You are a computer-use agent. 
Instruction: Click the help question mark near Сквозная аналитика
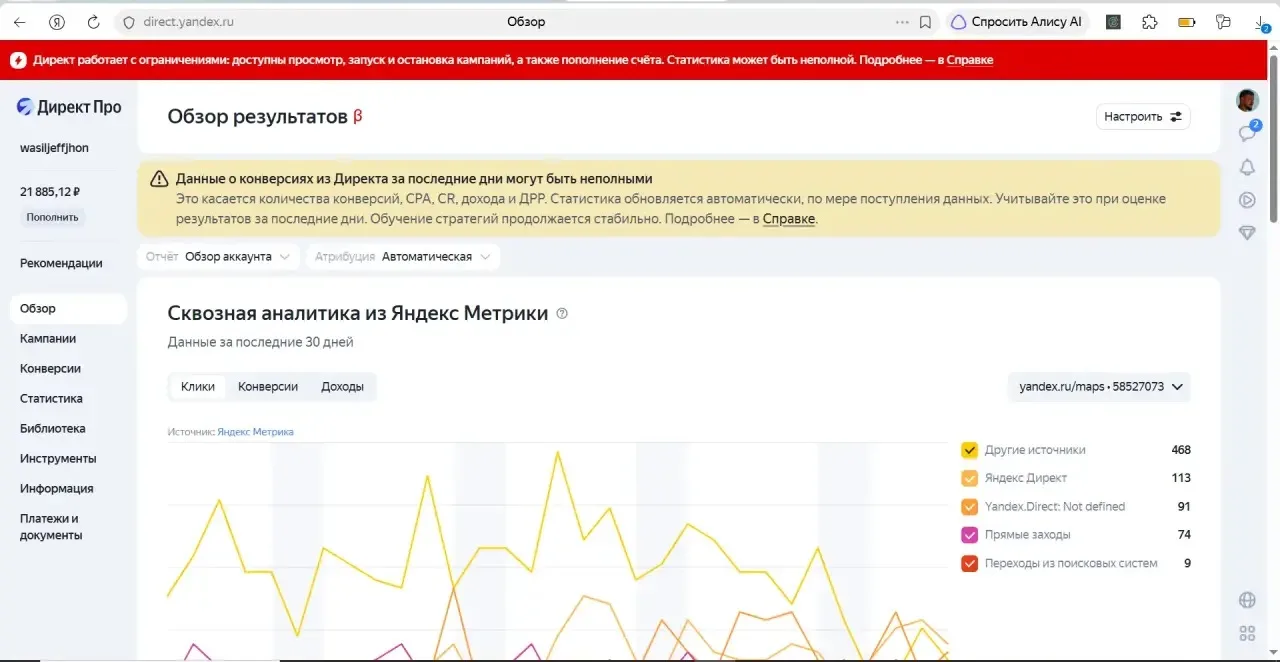click(562, 314)
